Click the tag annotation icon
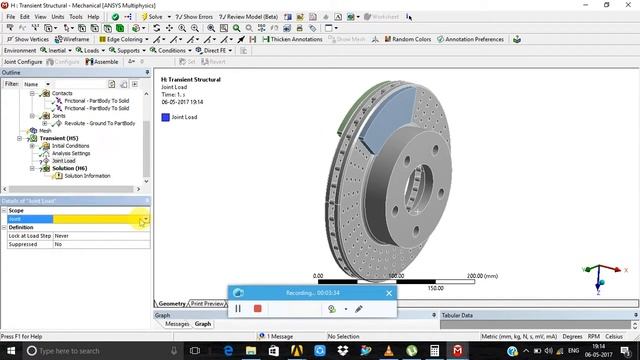The height and width of the screenshot is (360, 640). 313,28
